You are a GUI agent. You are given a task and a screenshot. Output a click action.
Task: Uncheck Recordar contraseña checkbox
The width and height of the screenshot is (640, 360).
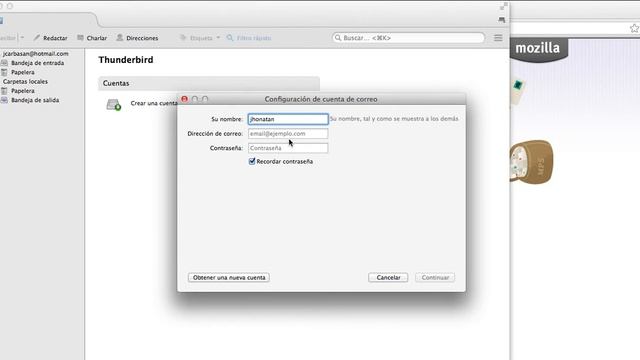[x=252, y=161]
